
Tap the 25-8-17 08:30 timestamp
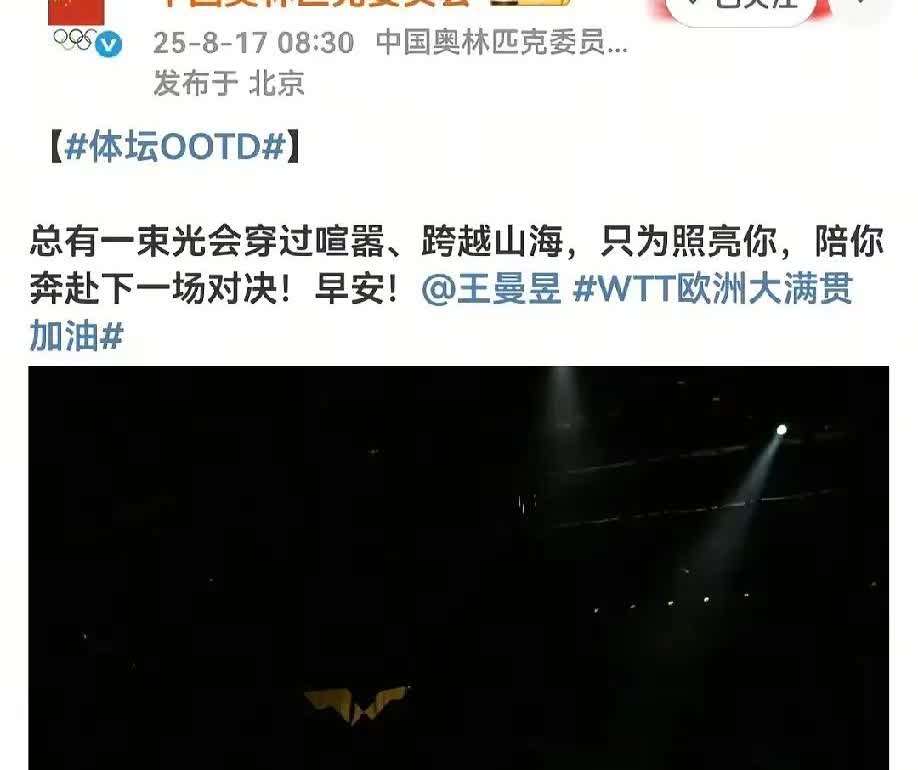(254, 43)
